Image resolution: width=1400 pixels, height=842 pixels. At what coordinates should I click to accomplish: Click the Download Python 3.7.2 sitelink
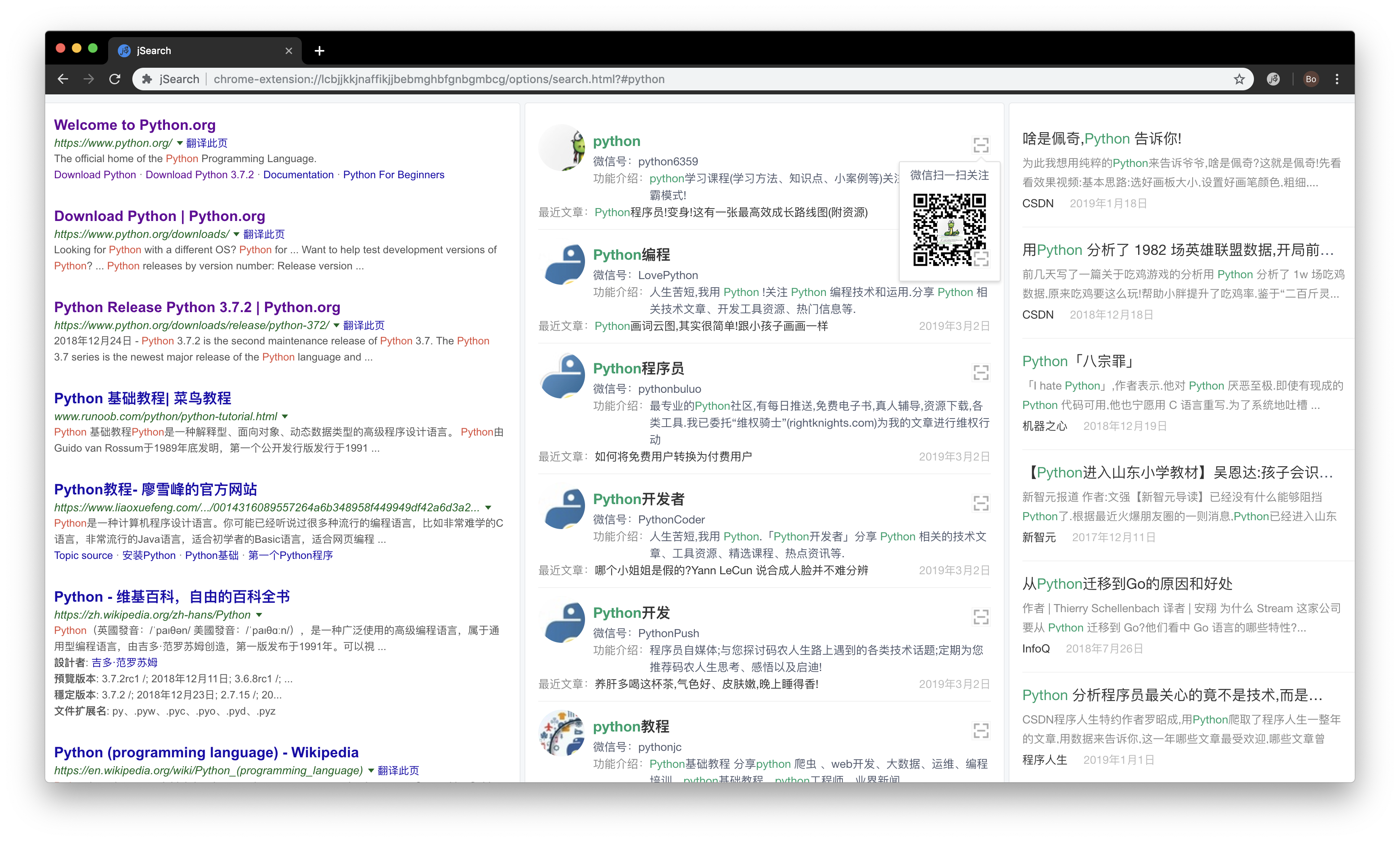pos(200,175)
